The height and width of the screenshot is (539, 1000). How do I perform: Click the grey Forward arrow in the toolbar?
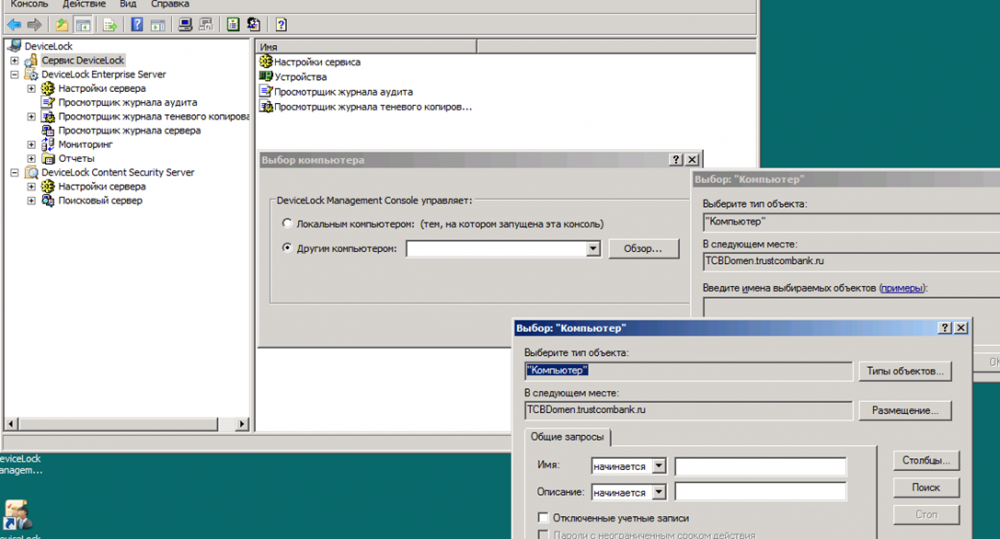(34, 25)
